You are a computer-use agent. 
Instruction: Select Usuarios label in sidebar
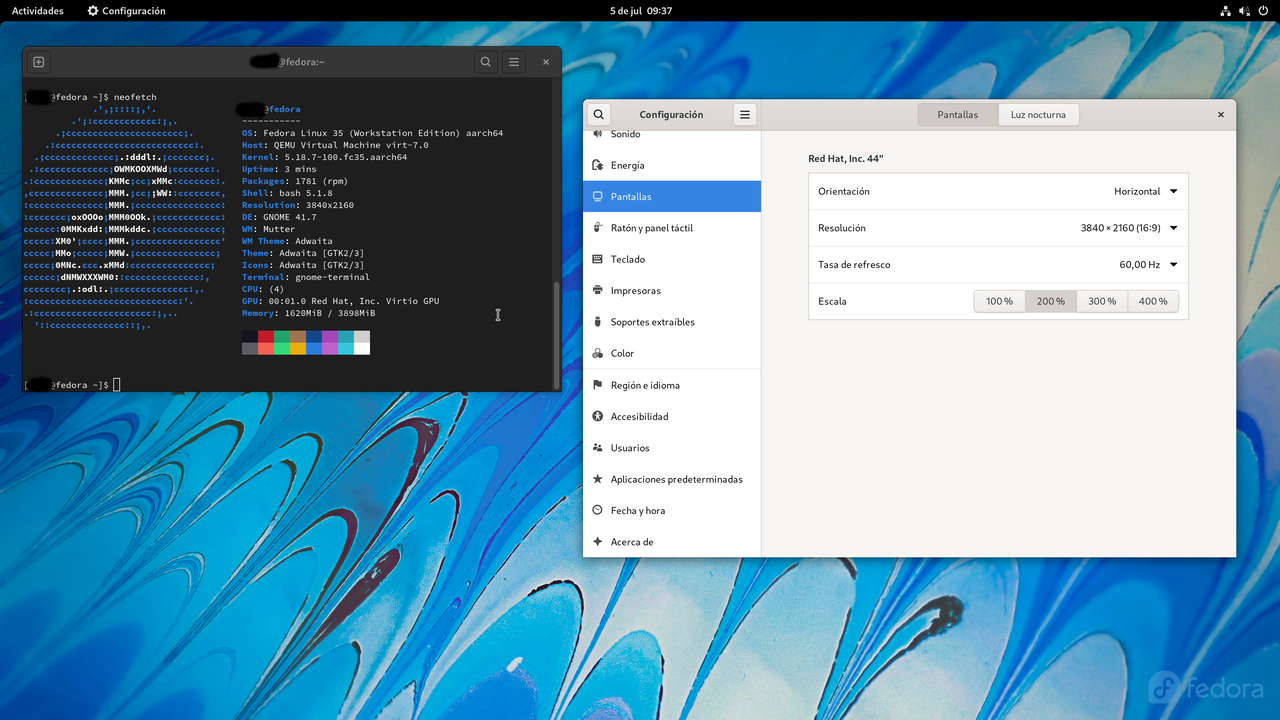[x=630, y=448]
